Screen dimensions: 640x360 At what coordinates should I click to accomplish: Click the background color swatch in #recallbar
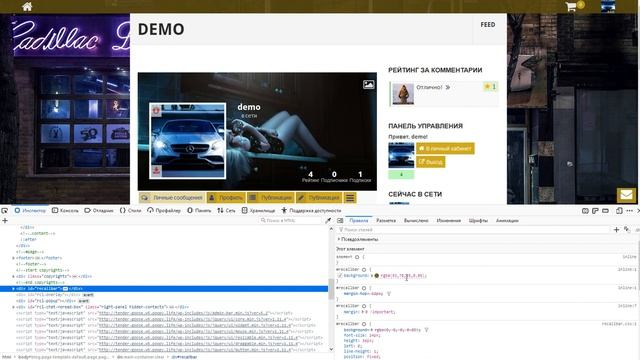[x=377, y=276]
